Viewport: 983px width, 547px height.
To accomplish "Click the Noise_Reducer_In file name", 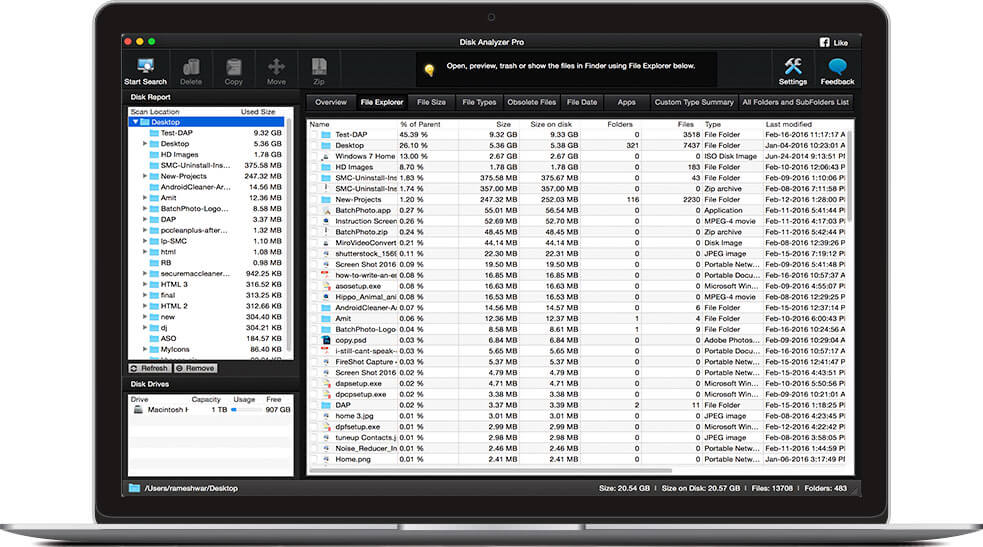I will (x=366, y=449).
